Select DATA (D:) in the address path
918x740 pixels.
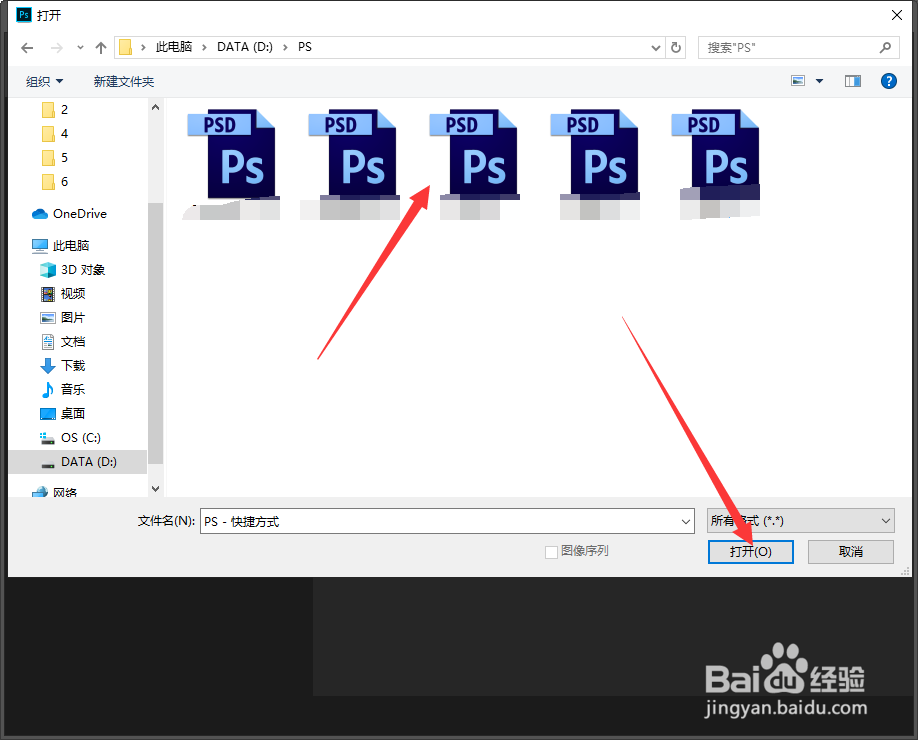245,47
